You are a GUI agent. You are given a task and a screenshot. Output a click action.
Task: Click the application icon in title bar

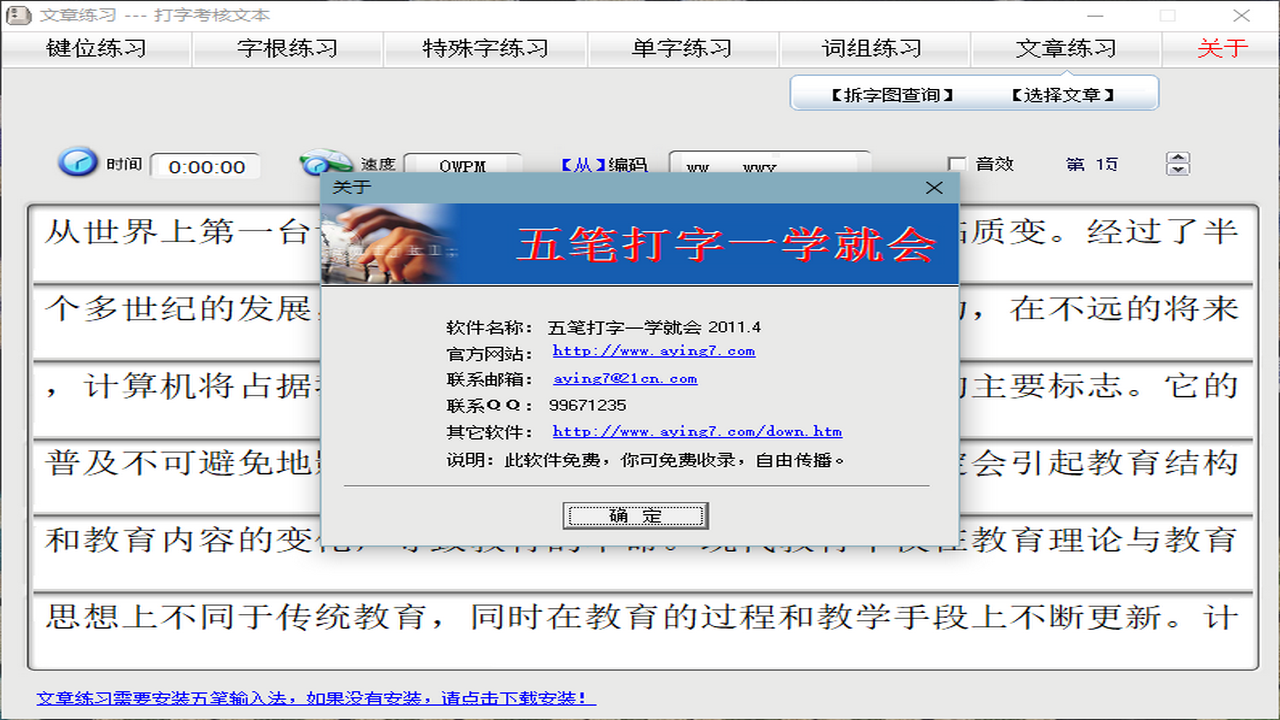[x=17, y=15]
